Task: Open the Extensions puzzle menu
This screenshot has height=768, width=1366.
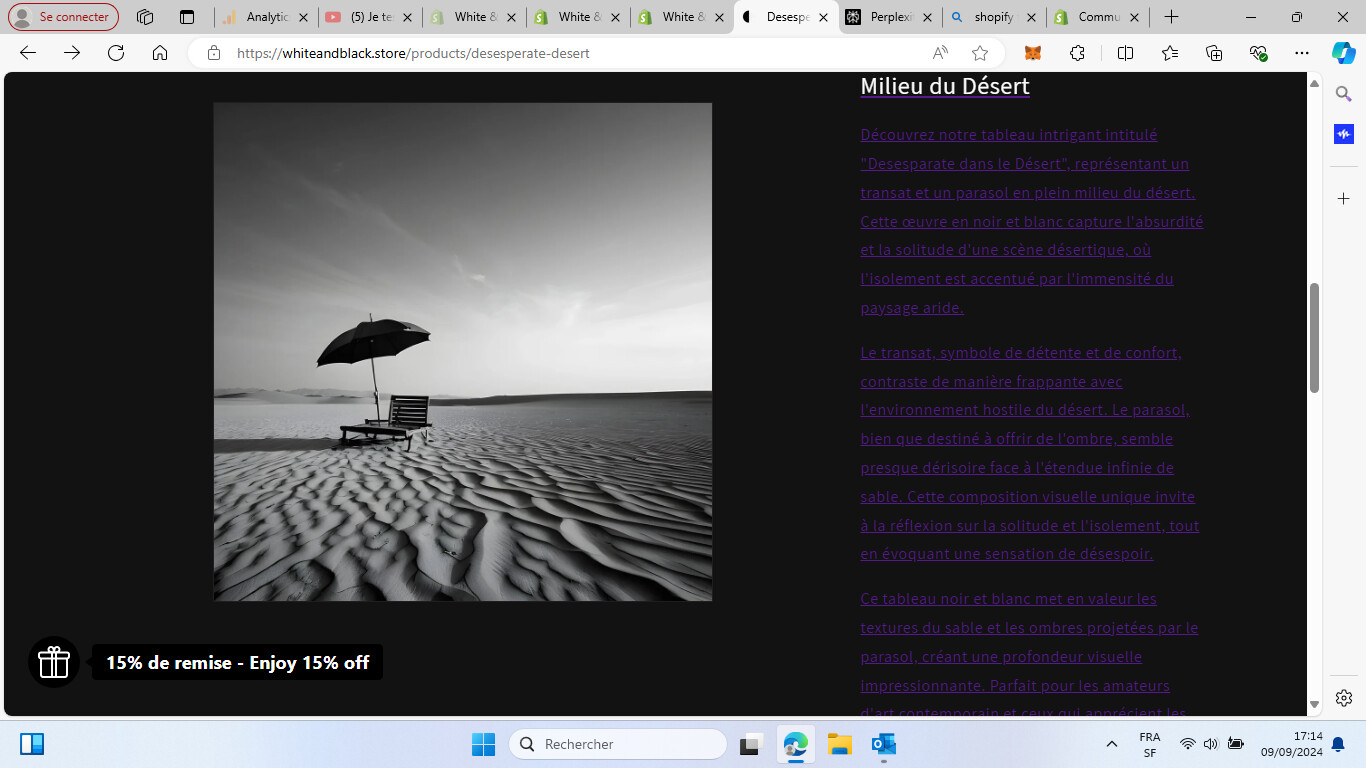Action: pyautogui.click(x=1077, y=53)
